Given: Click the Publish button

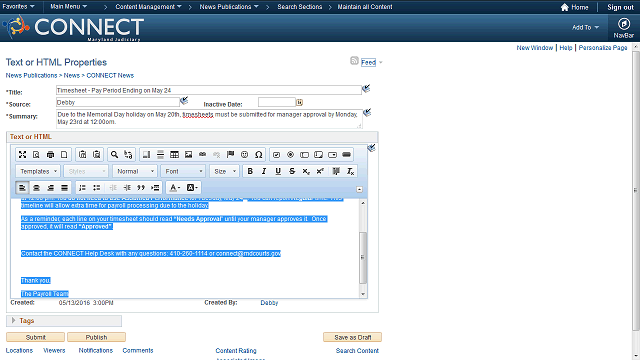Looking at the screenshot, I should (96, 337).
